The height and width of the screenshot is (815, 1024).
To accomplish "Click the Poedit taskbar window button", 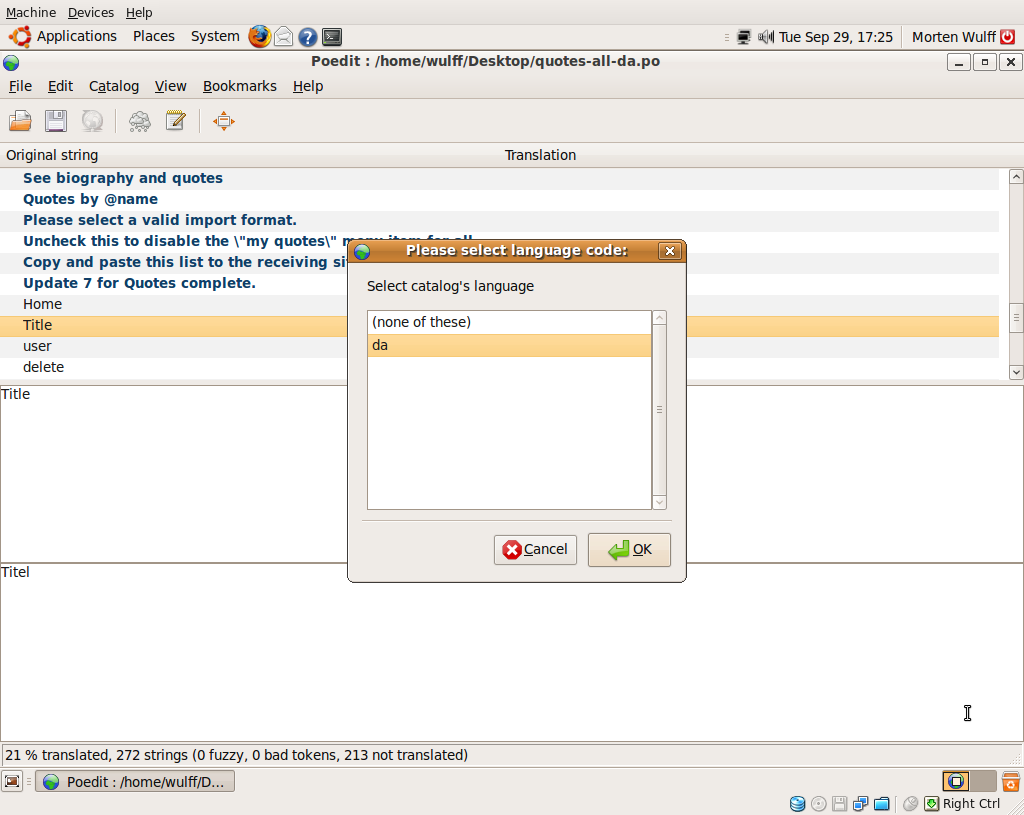I will 135,782.
